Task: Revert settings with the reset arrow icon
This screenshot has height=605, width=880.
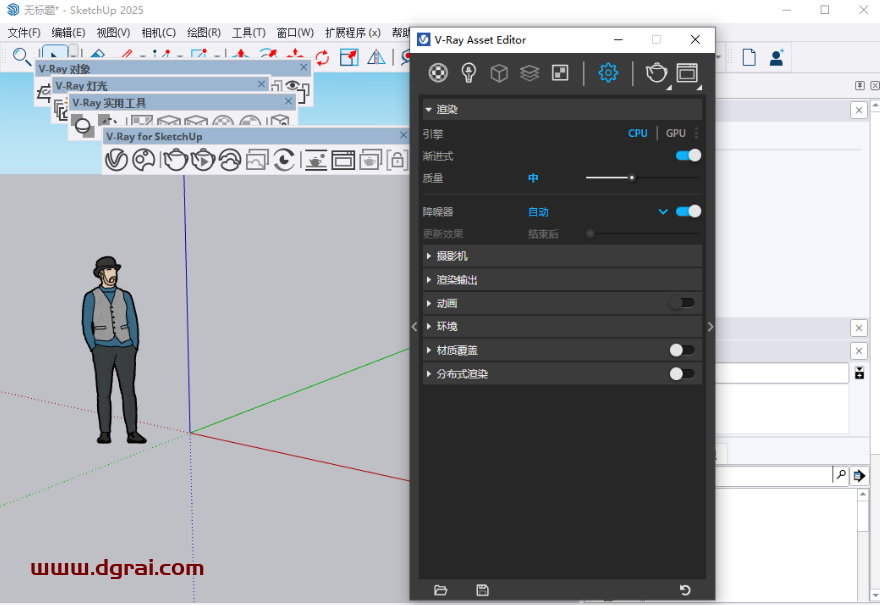Action: pyautogui.click(x=685, y=590)
